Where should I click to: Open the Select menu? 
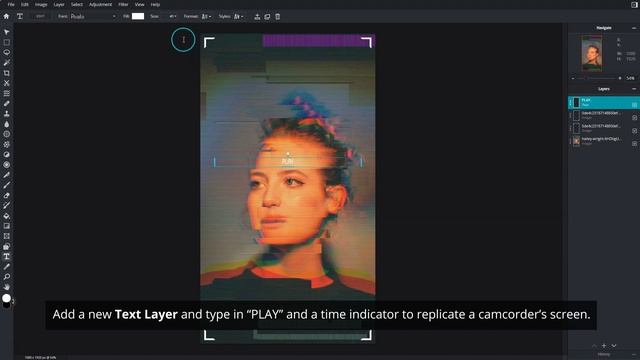(77, 4)
